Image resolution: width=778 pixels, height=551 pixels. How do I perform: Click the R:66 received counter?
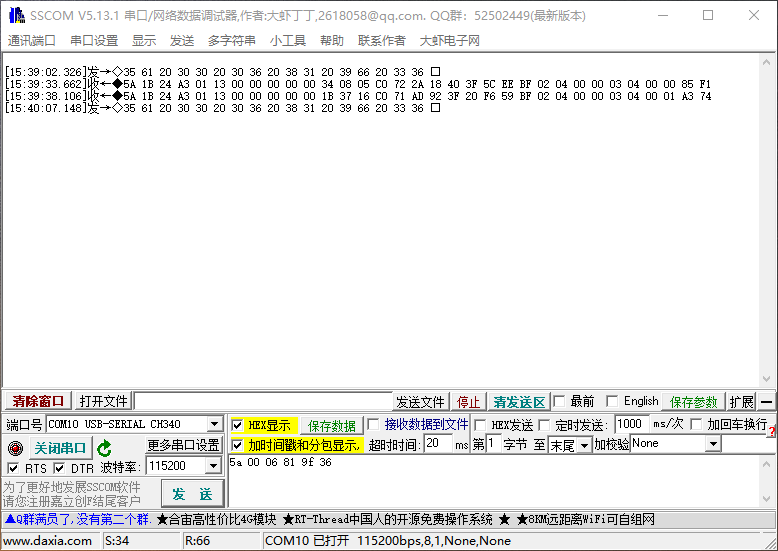197,541
